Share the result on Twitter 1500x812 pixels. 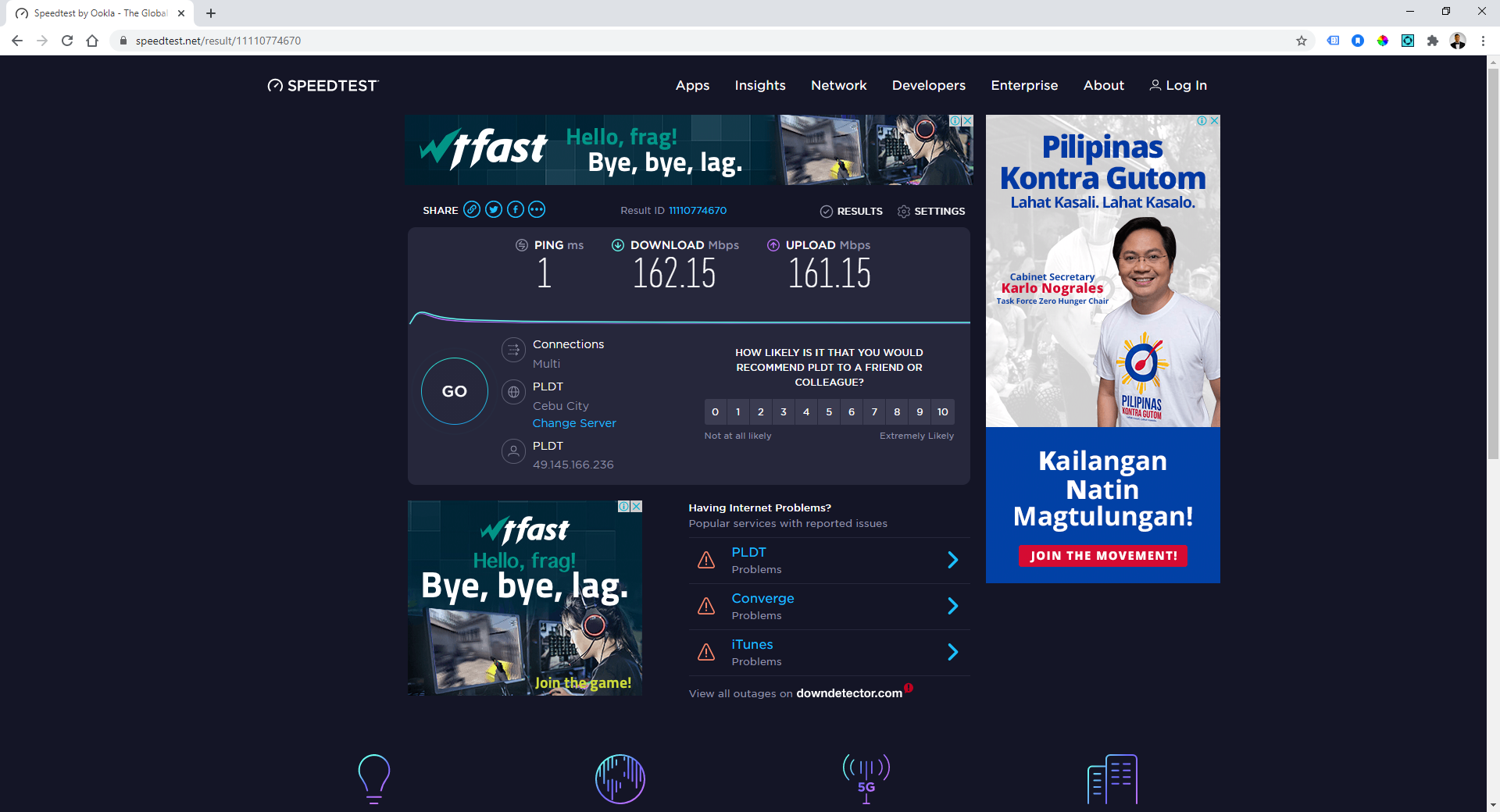494,209
